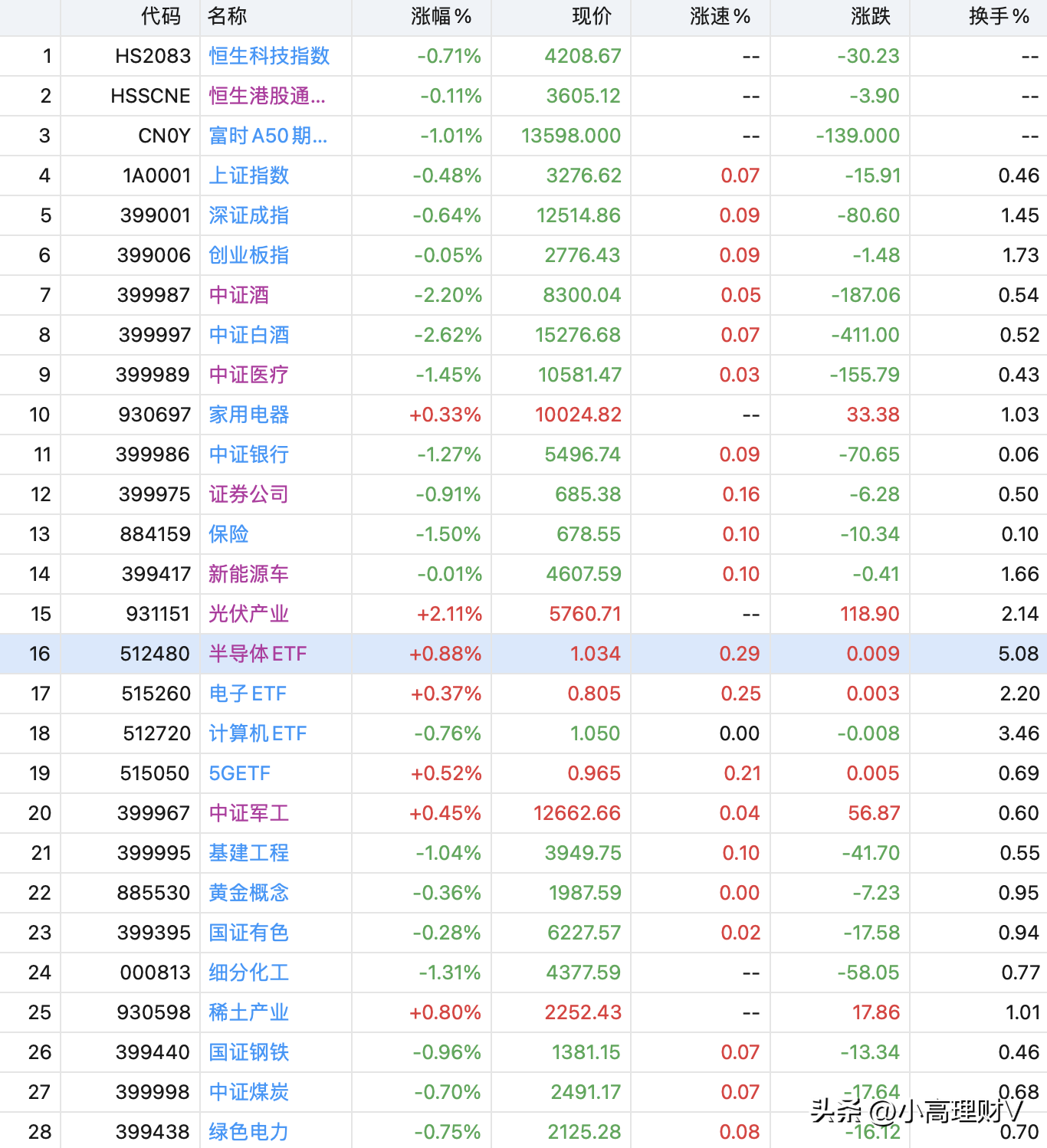Open 富时A50期 futures link
The image size is (1047, 1148).
point(267,136)
